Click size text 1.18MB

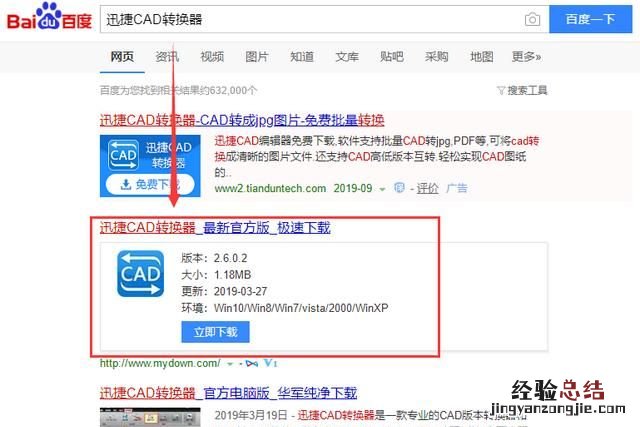232,275
